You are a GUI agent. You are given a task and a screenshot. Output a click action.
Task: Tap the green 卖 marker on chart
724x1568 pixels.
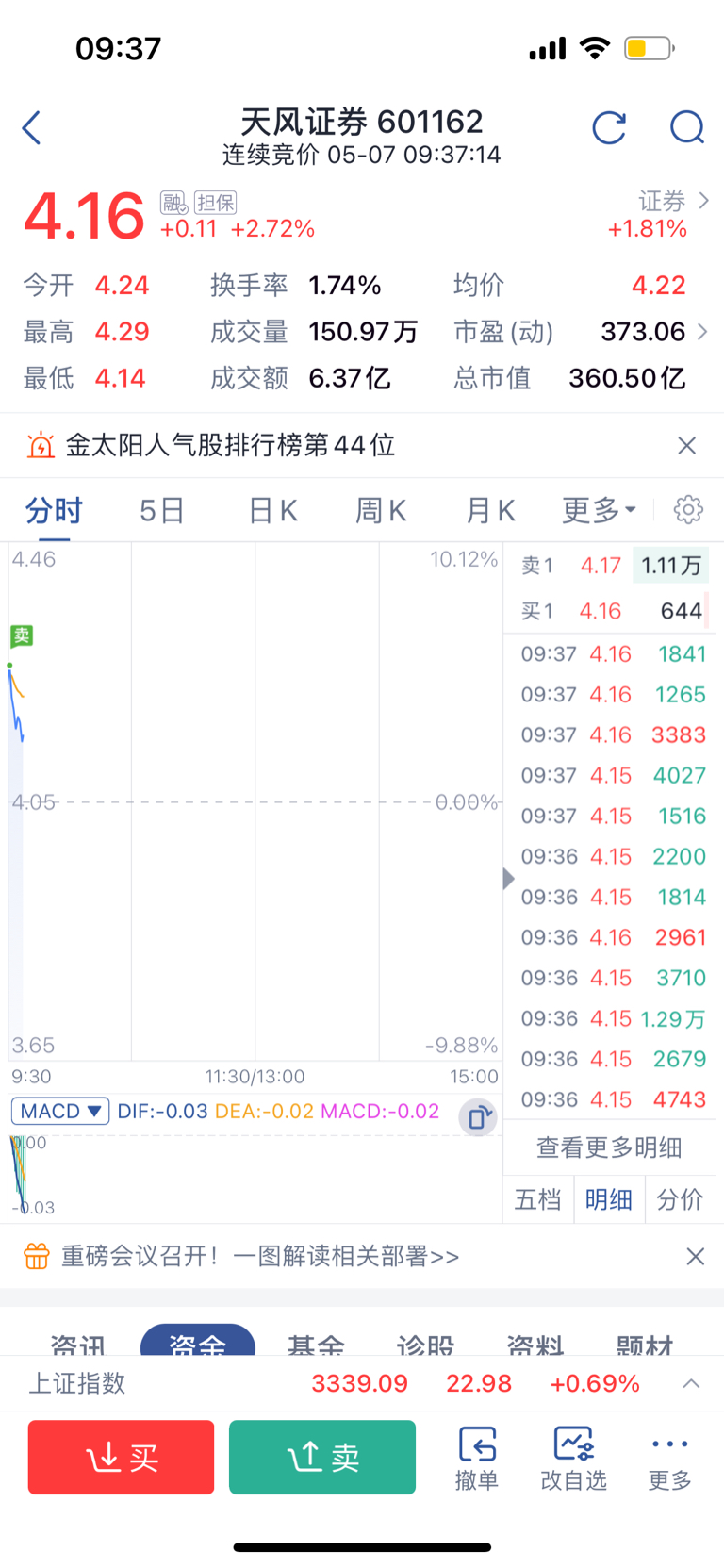[22, 635]
